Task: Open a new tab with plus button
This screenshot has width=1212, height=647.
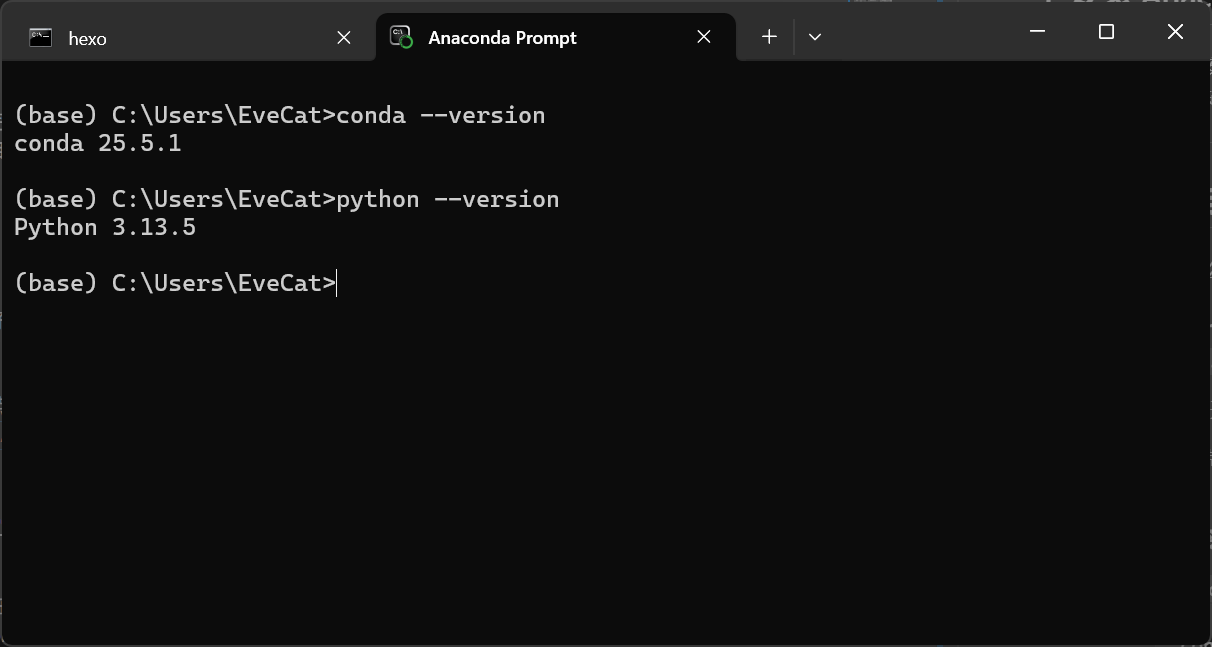Action: [x=769, y=37]
